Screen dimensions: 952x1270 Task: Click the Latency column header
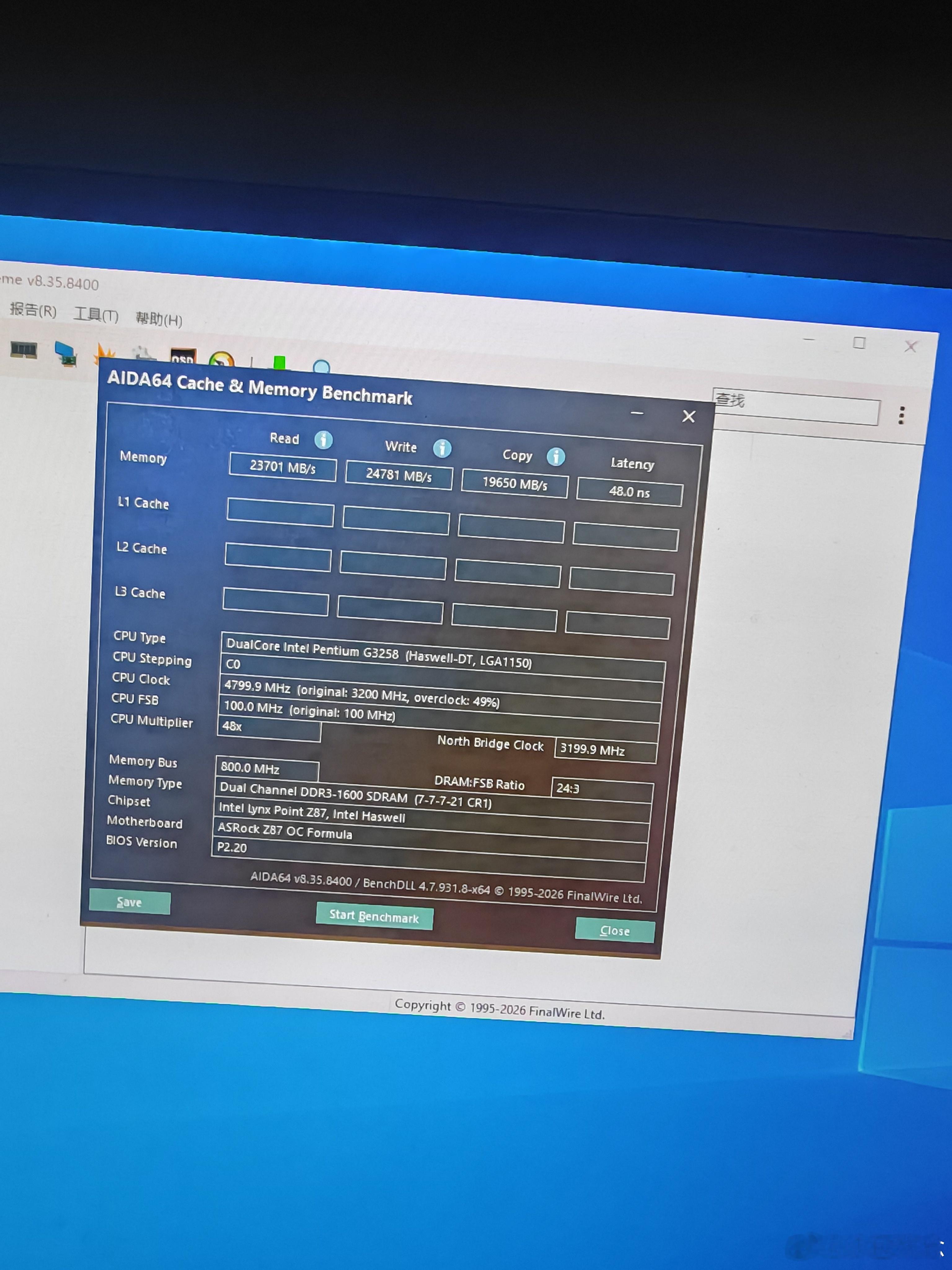632,464
